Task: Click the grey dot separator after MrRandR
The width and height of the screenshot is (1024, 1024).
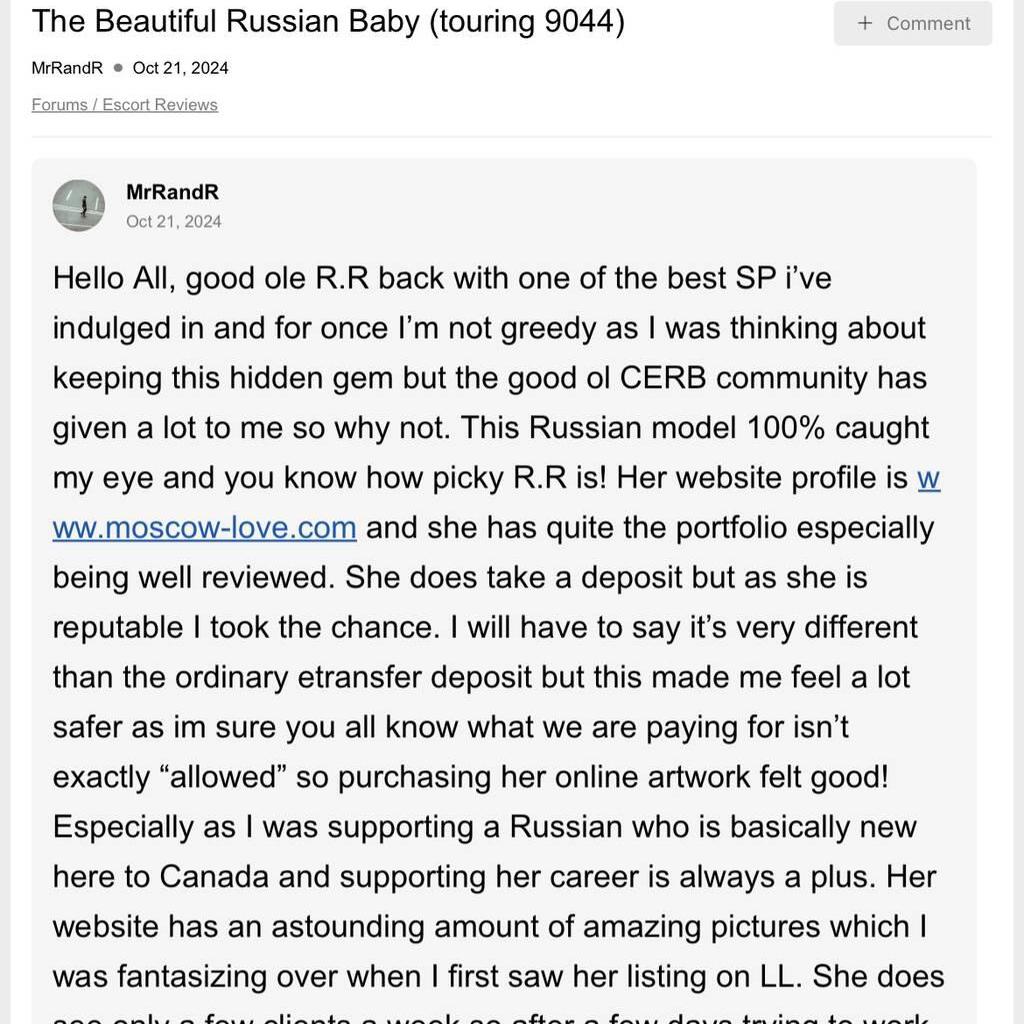Action: 118,67
